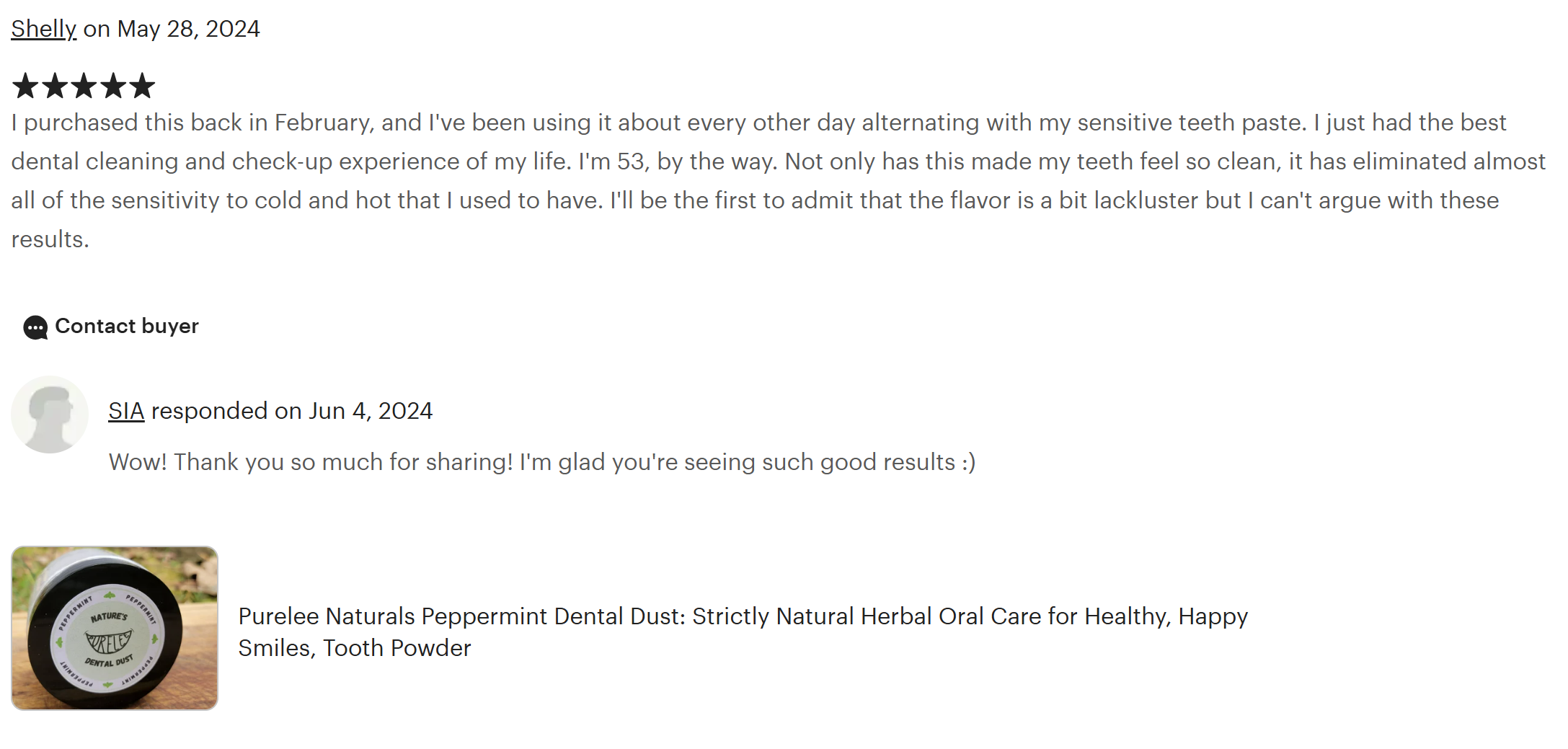This screenshot has height=749, width=1568.
Task: Click the fourth star of the rating
Action: coord(112,86)
